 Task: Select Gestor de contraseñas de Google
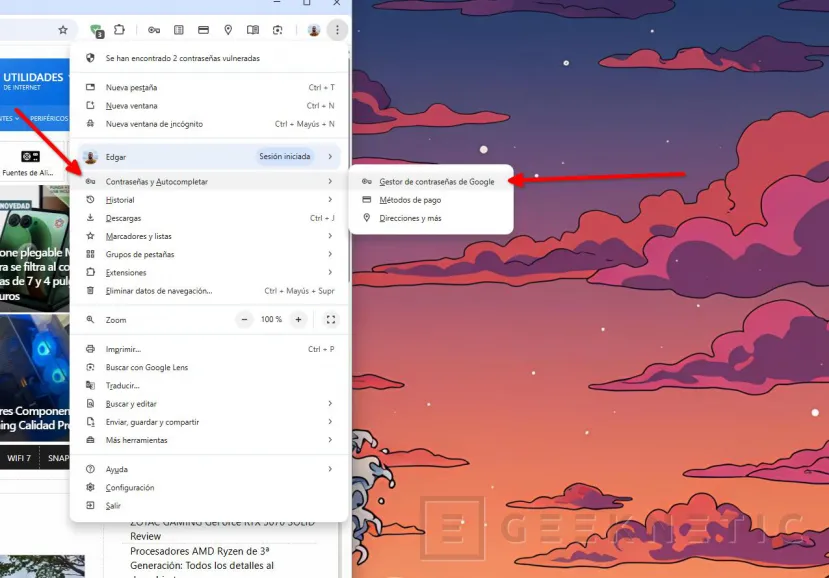(437, 181)
